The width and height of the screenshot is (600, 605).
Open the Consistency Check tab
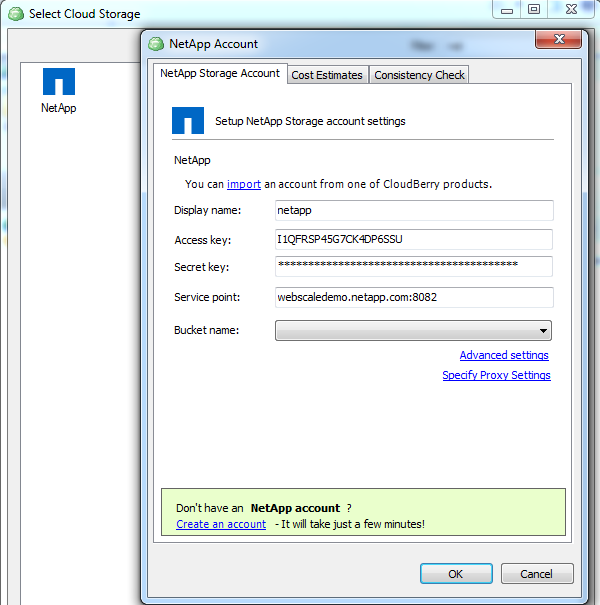coord(419,75)
